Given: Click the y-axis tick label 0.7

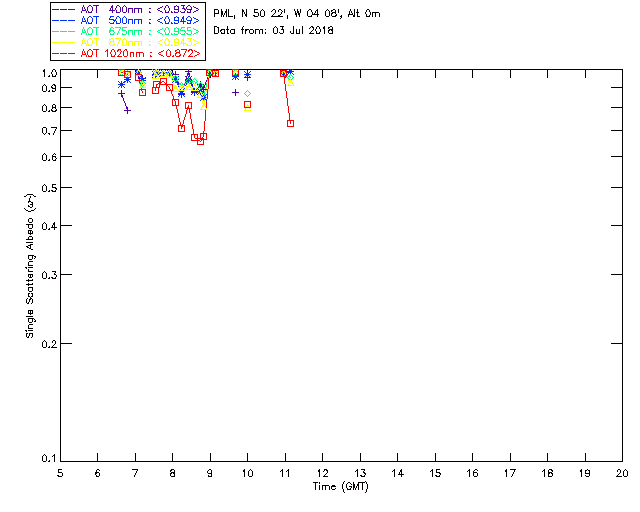Looking at the screenshot, I should 49,131.
